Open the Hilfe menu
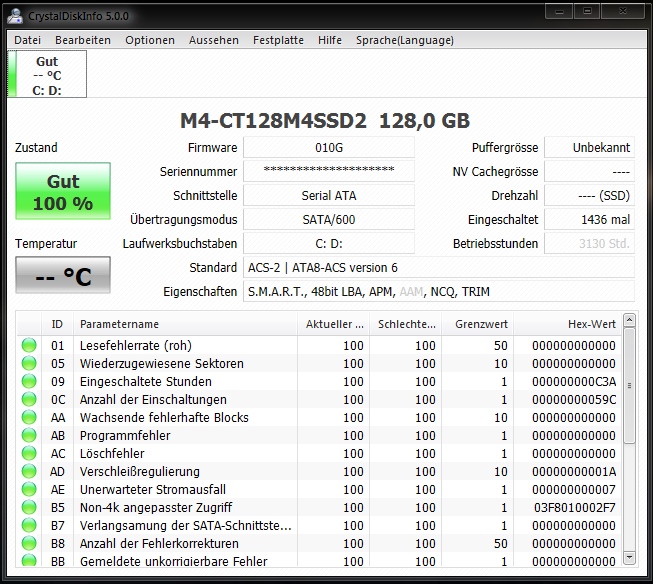The image size is (653, 584). (330, 40)
